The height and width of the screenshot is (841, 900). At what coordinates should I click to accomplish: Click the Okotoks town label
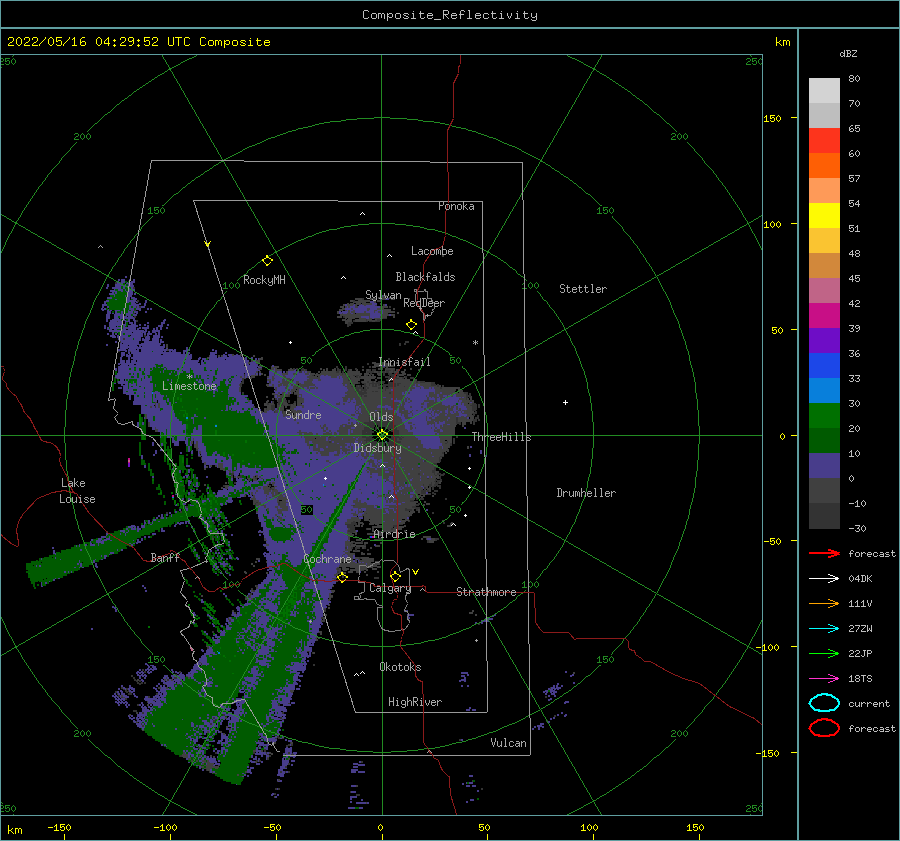(400, 667)
